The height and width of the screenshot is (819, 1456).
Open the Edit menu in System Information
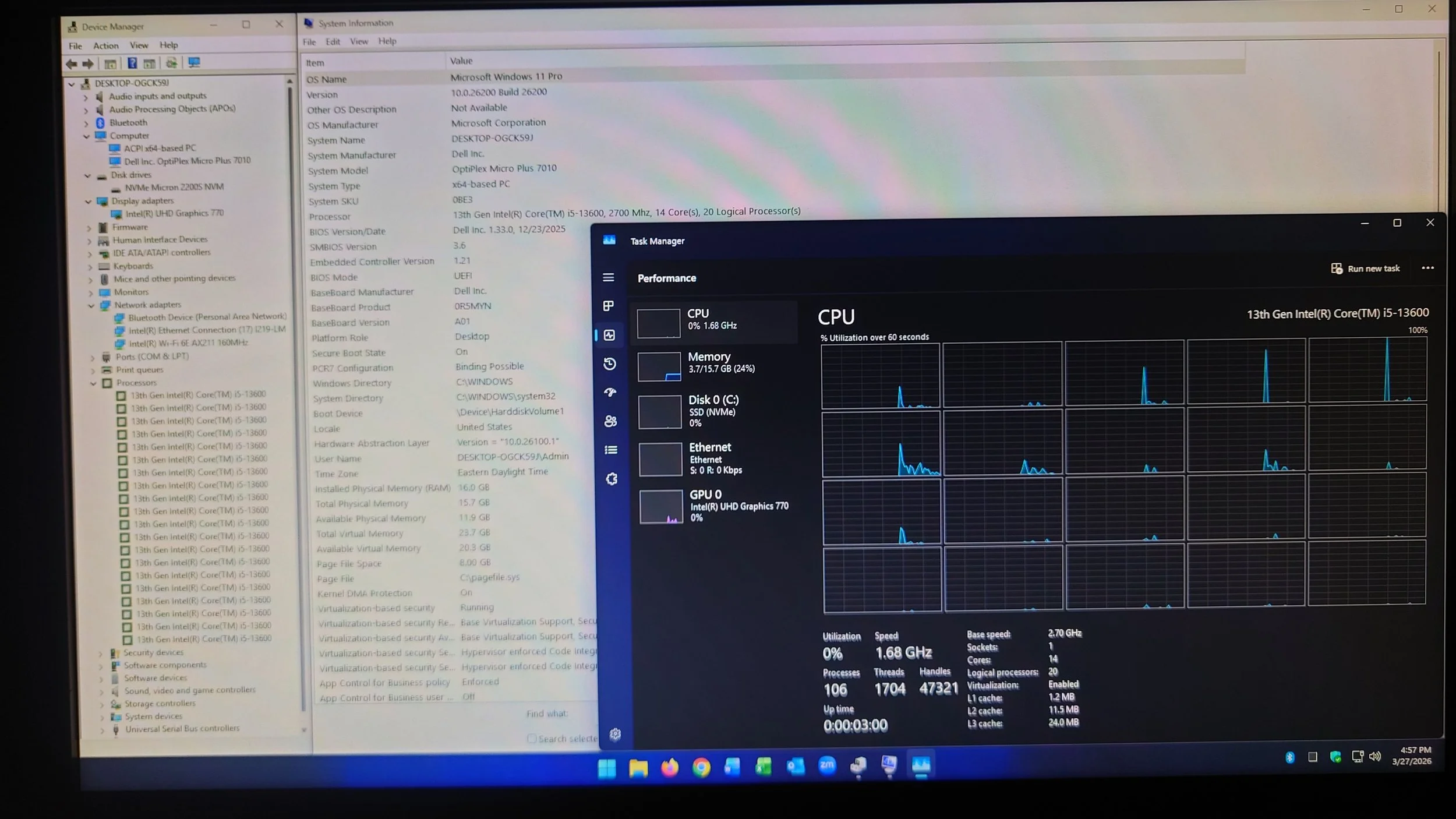tap(333, 41)
